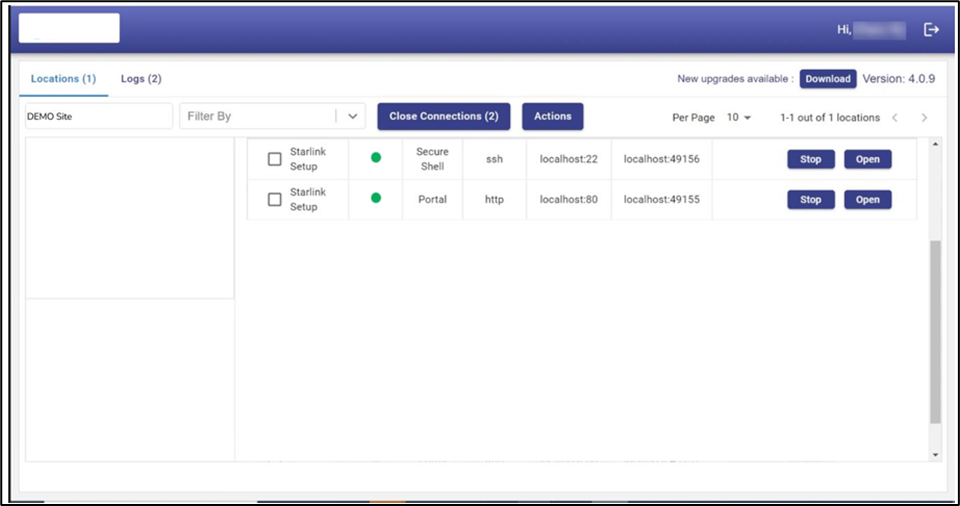960x506 pixels.
Task: Click the scrollbar down arrow
Action: 935,454
